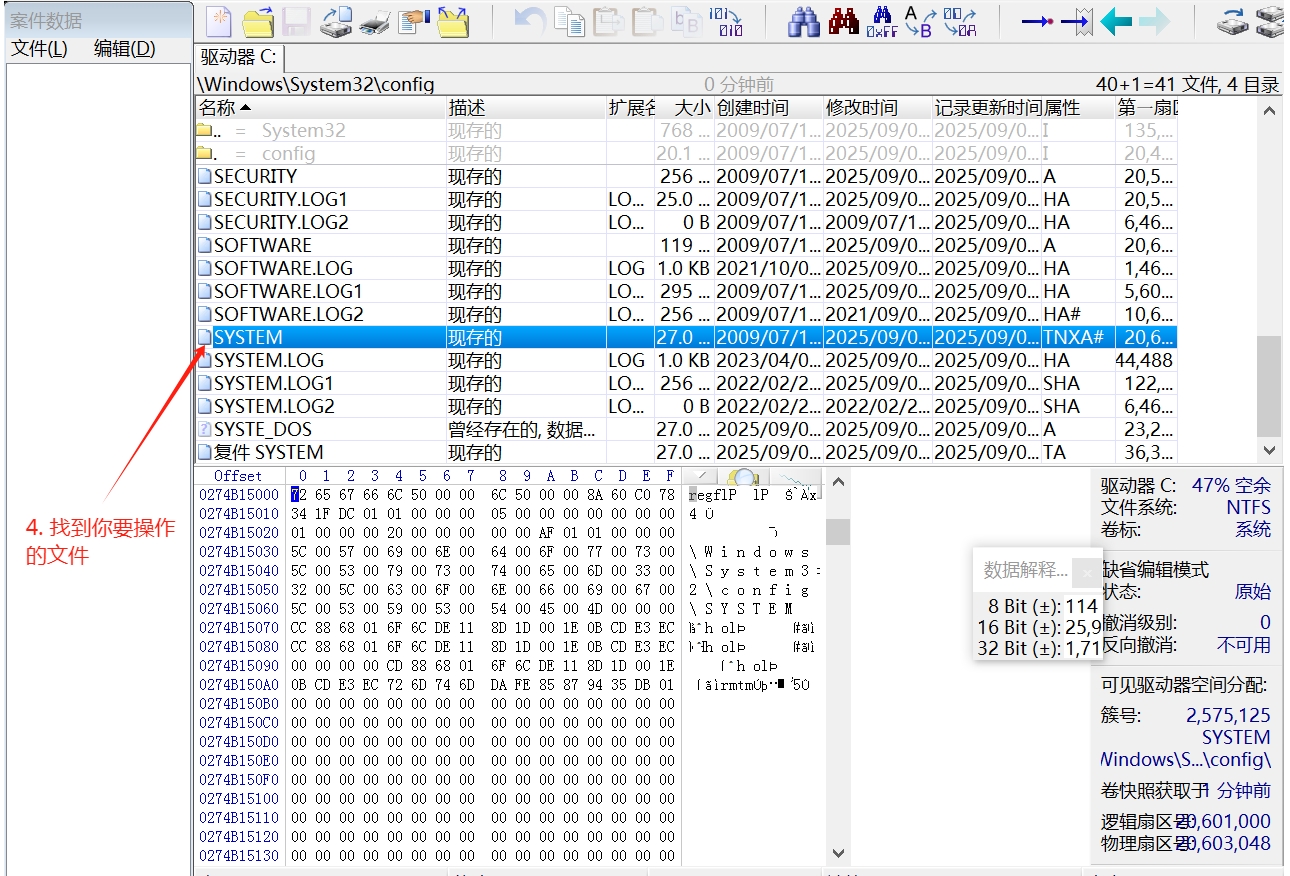This screenshot has height=876, width=1290.
Task: Click the red binoculars Find Hex icon
Action: (843, 21)
